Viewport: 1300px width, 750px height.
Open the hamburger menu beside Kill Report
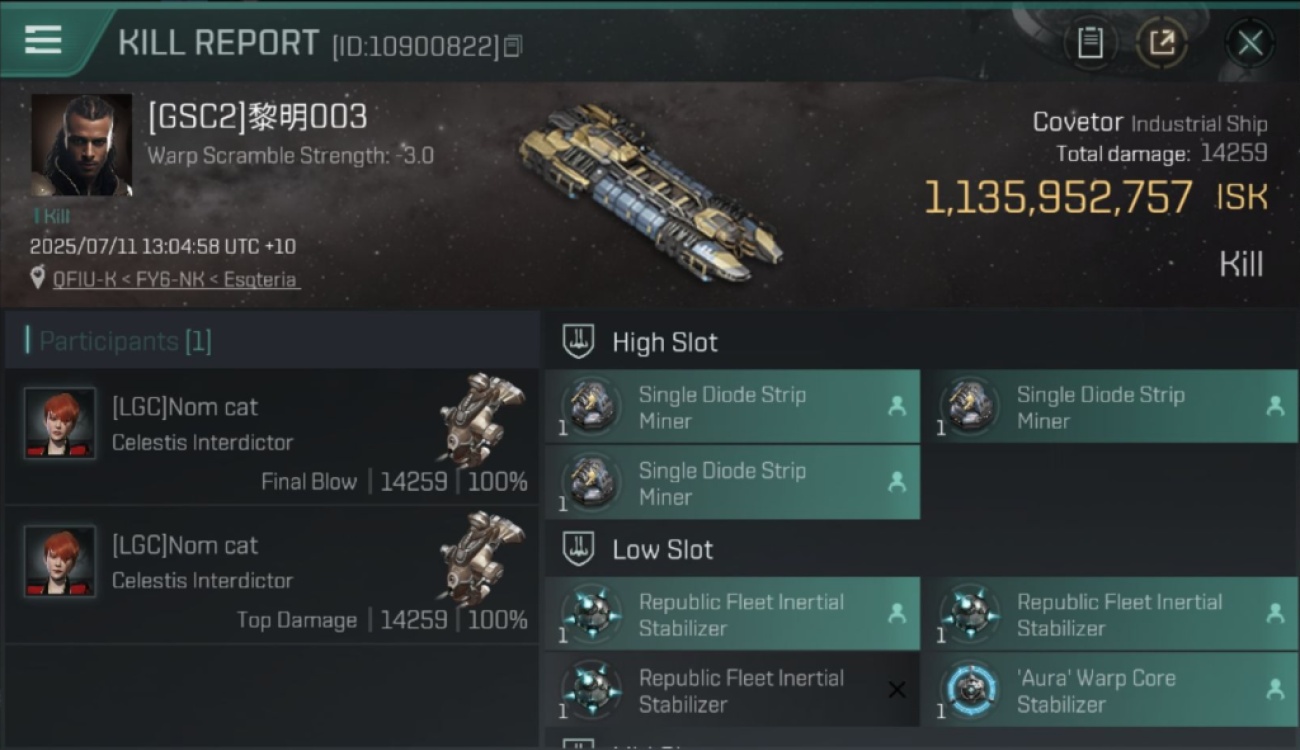click(x=43, y=39)
